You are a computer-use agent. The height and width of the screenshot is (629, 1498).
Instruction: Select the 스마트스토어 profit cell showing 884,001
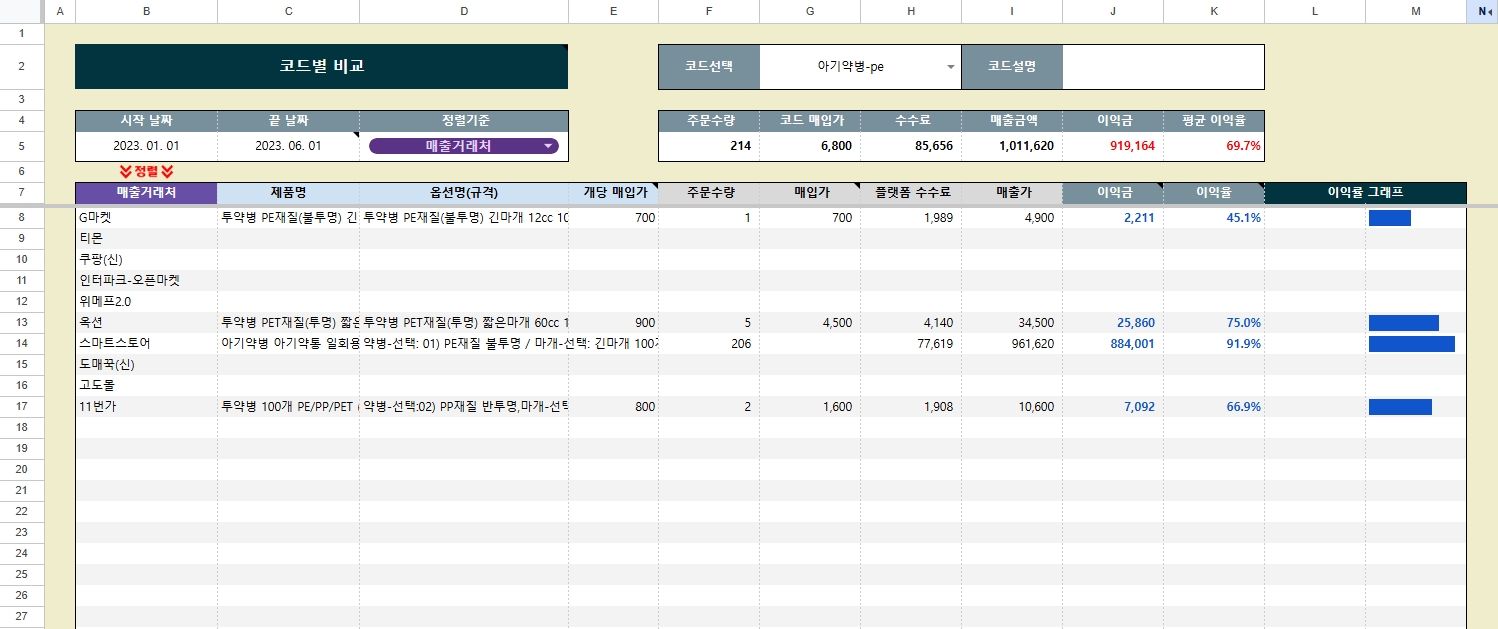point(1112,343)
